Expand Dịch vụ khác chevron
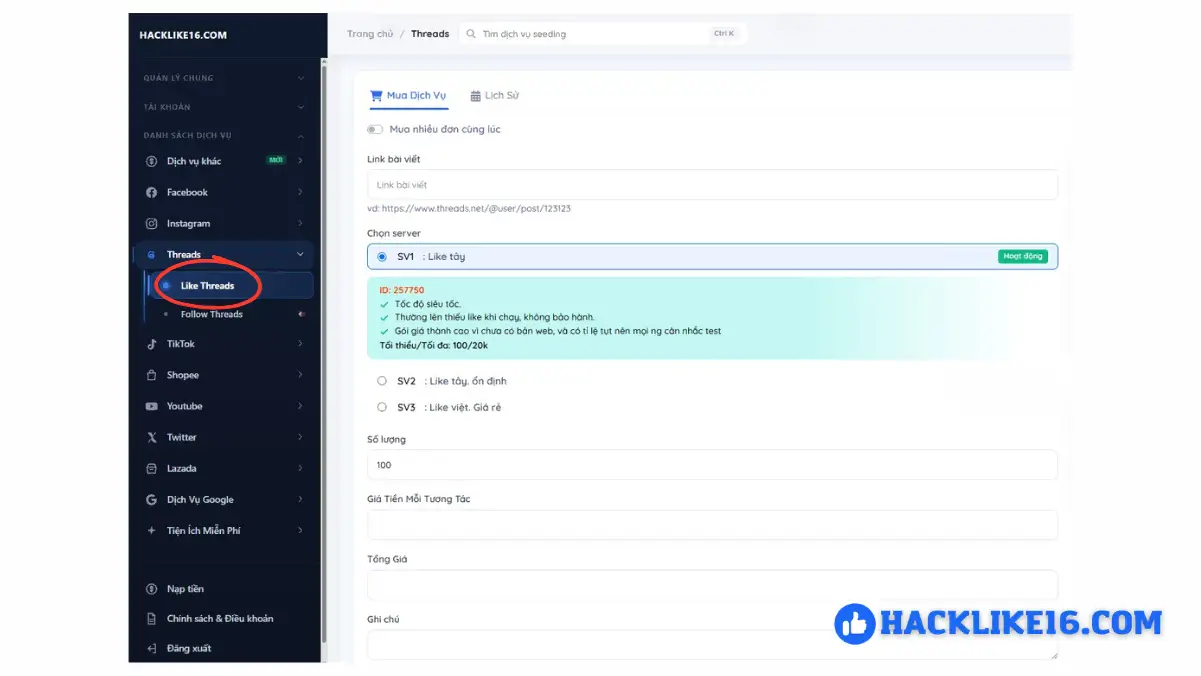Screen dimensions: 1201x676 pos(300,161)
